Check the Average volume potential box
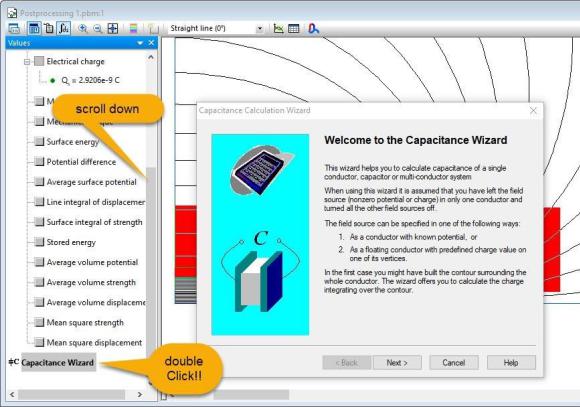The image size is (580, 407). click(39, 262)
